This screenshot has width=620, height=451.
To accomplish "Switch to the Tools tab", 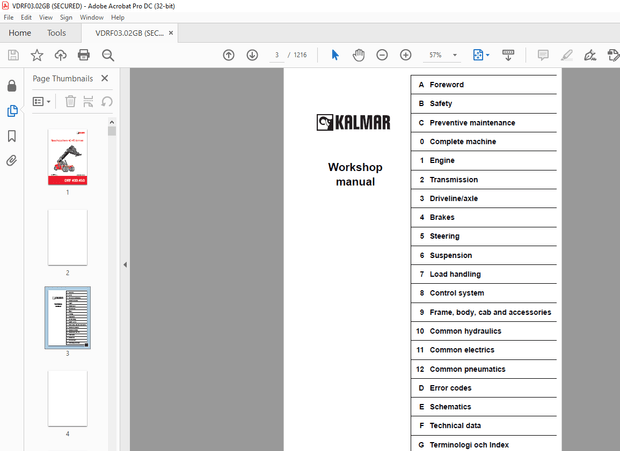I will (x=57, y=33).
